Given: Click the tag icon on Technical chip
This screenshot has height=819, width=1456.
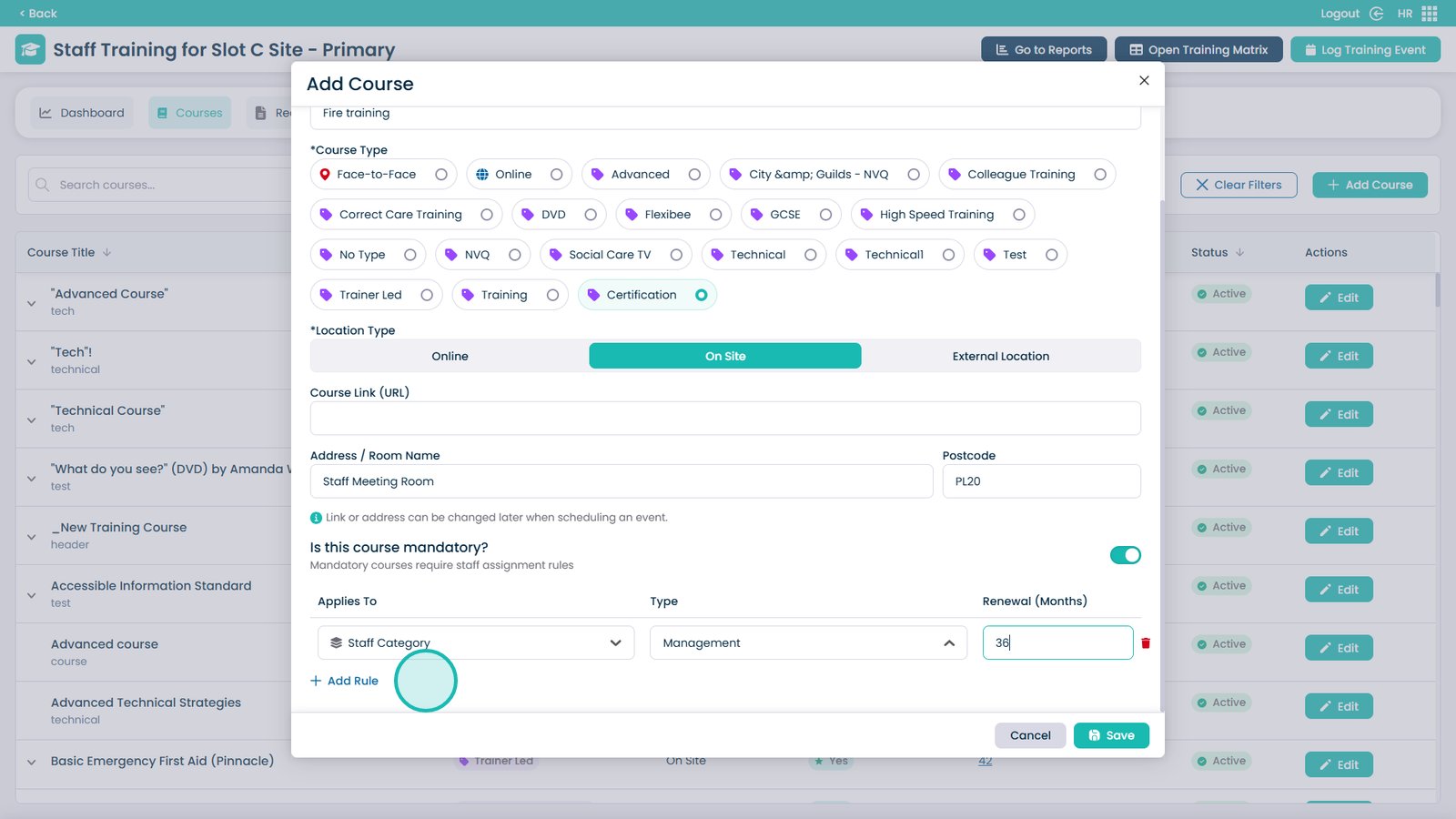Looking at the screenshot, I should click(717, 255).
